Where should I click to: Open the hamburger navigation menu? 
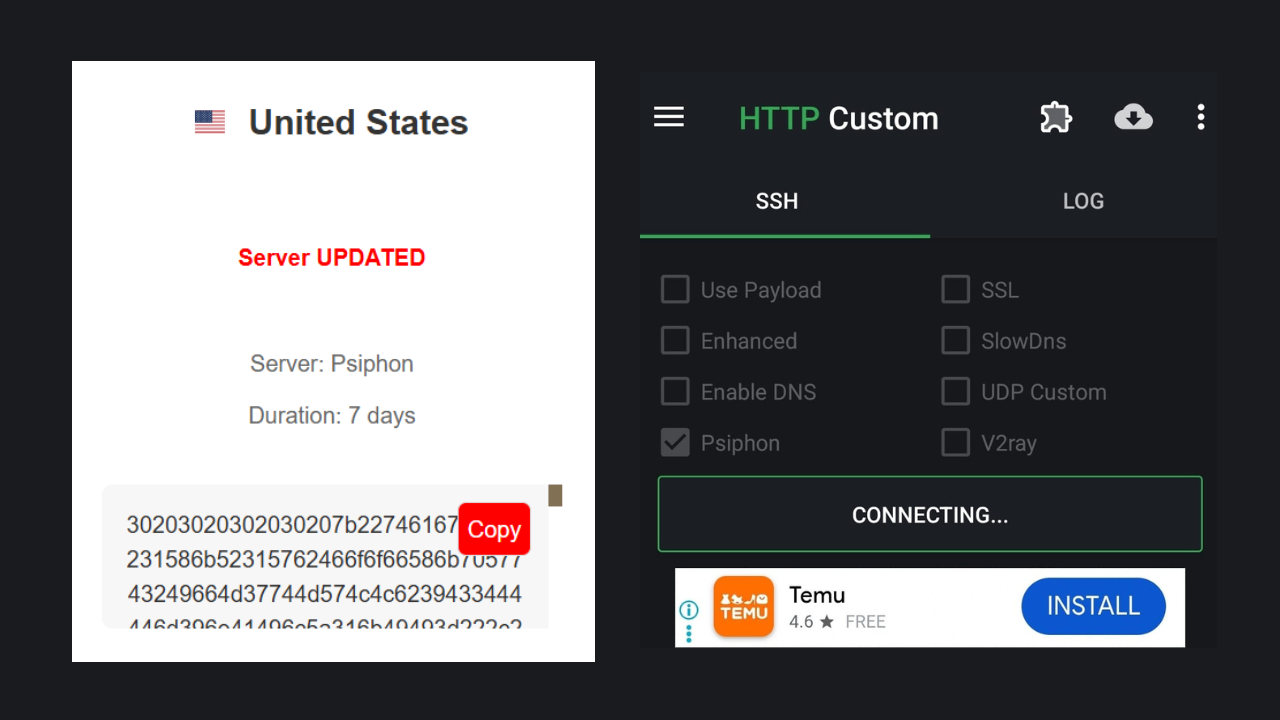point(669,118)
